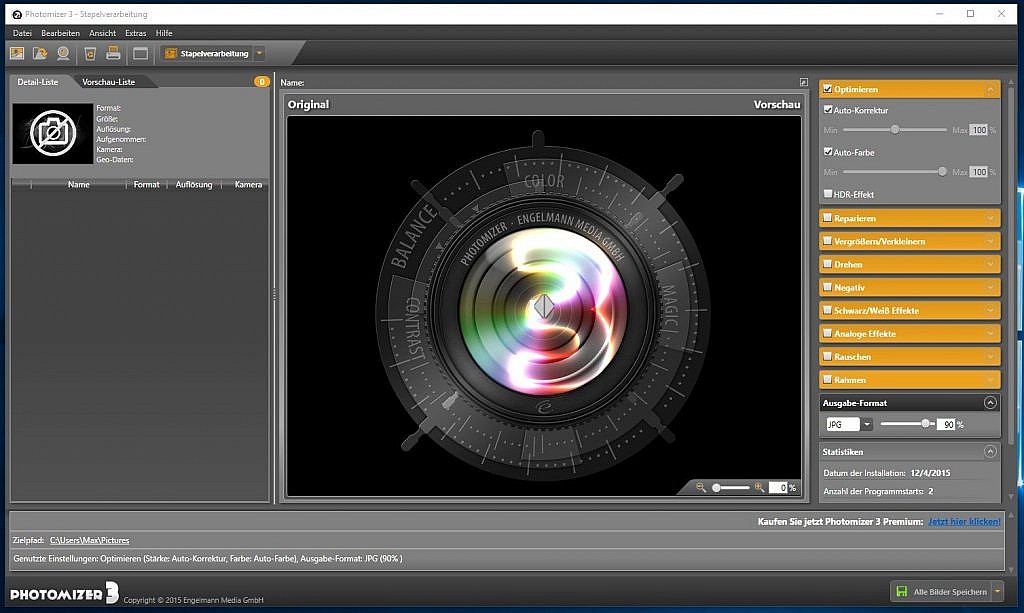
Task: Click the Auto-Korrektur Max percent field
Action: pyautogui.click(x=978, y=130)
